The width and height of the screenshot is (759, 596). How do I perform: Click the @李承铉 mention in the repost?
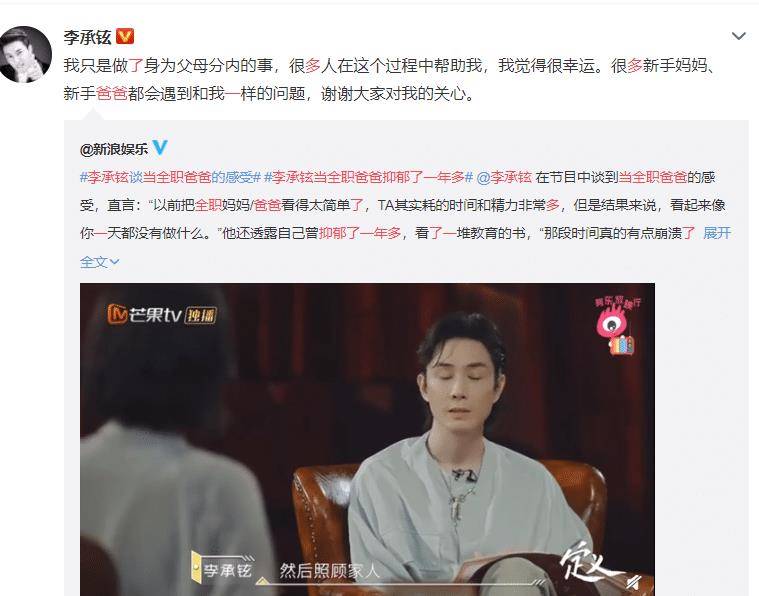[x=504, y=177]
